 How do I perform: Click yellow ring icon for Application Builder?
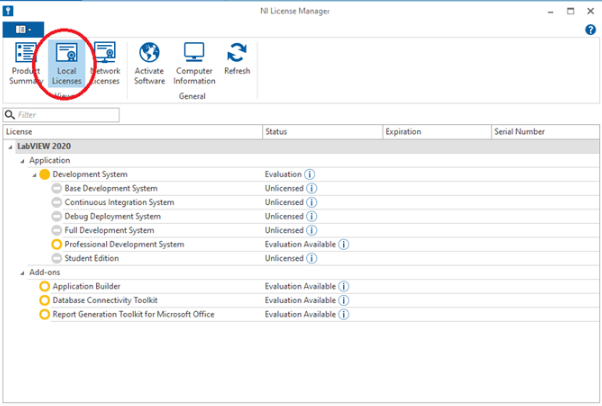45,287
